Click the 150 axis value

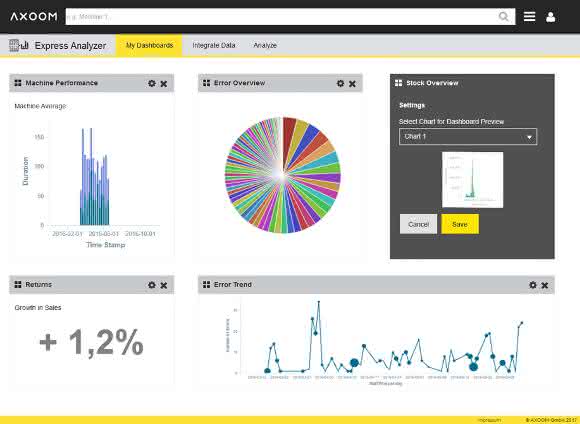39,137
